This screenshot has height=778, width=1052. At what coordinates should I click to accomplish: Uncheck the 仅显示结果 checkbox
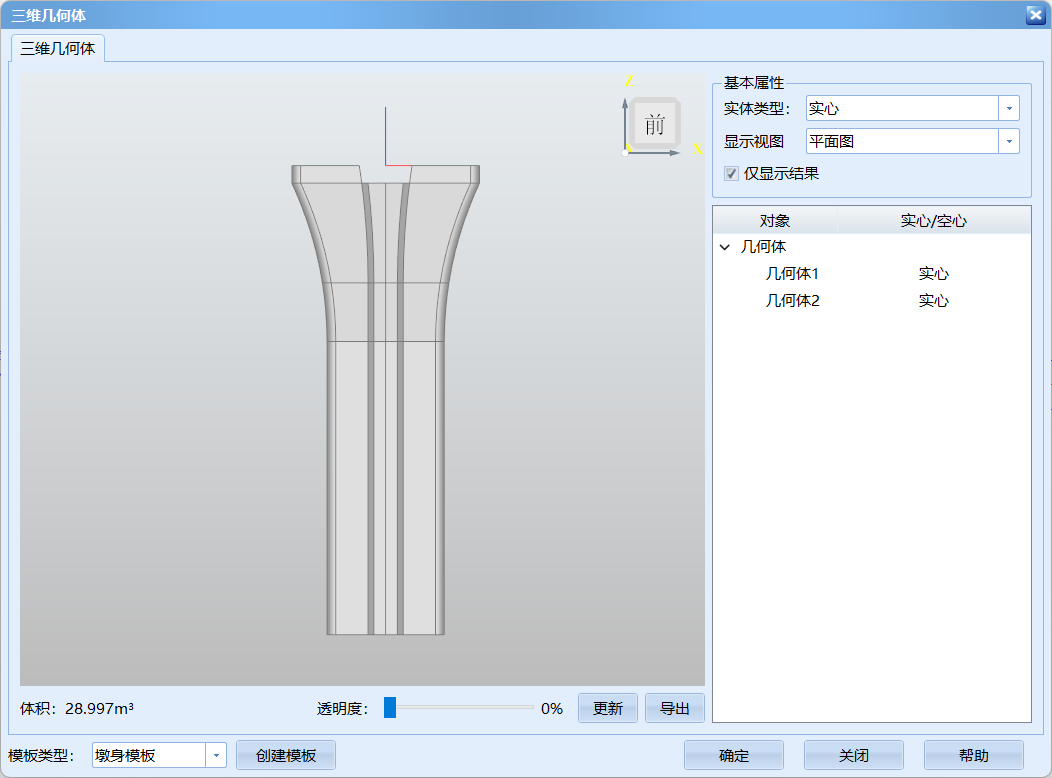click(x=731, y=173)
